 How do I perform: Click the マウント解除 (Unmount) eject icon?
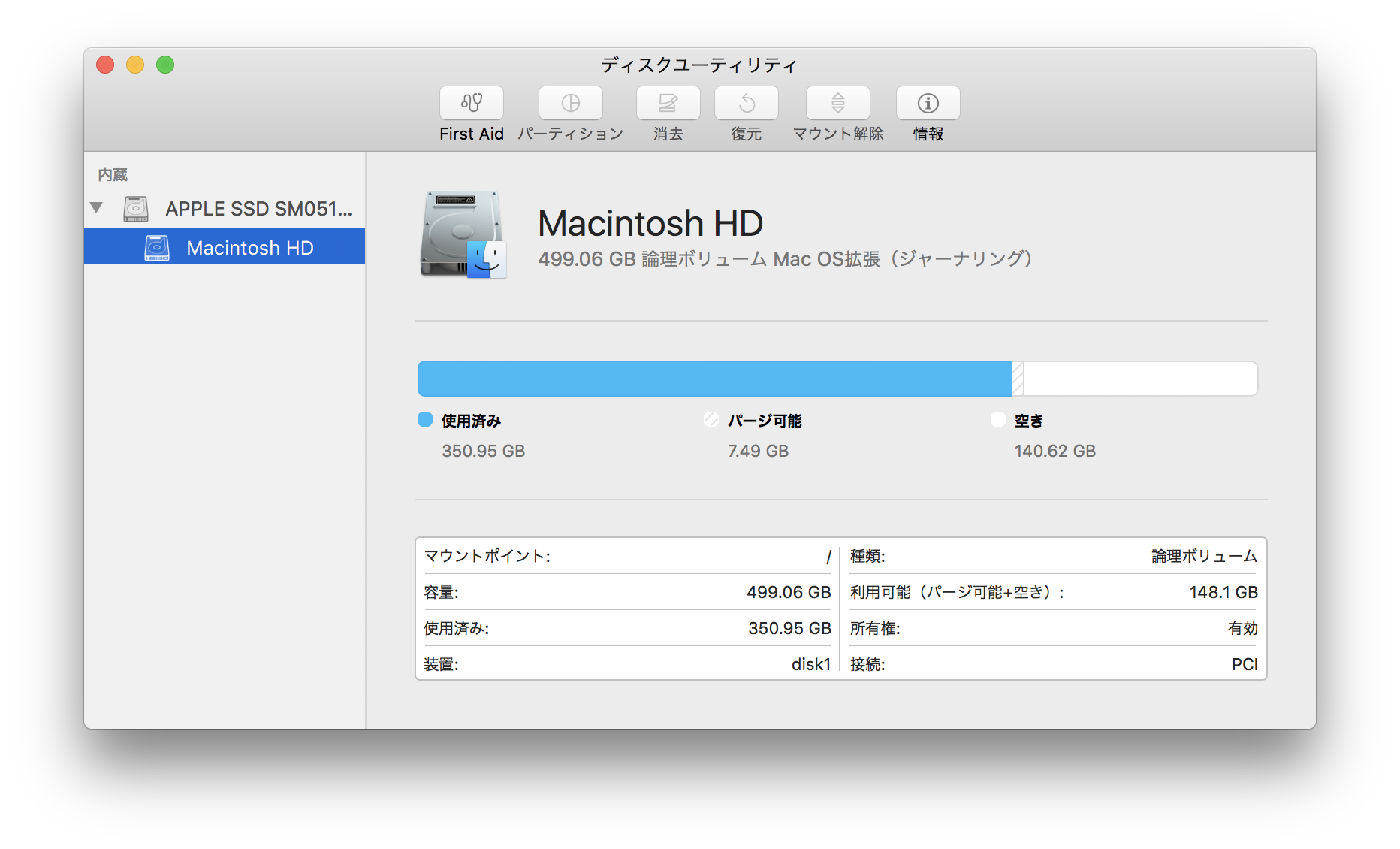[x=837, y=103]
